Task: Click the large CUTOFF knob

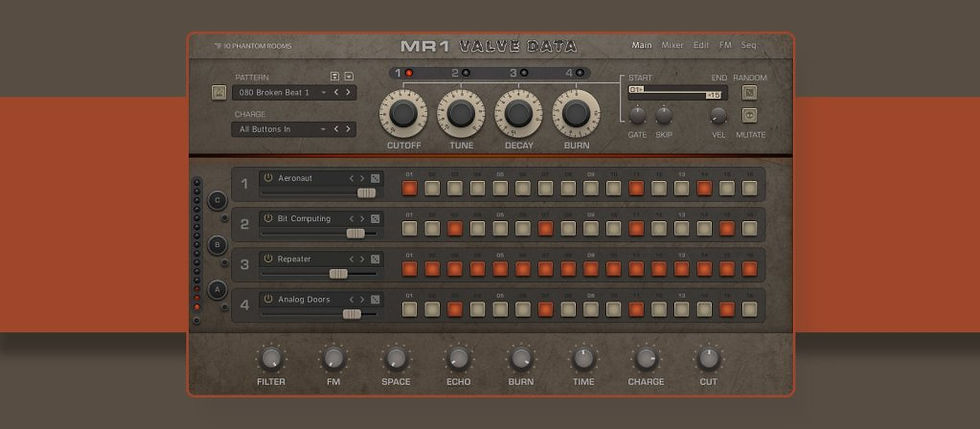Action: [403, 113]
